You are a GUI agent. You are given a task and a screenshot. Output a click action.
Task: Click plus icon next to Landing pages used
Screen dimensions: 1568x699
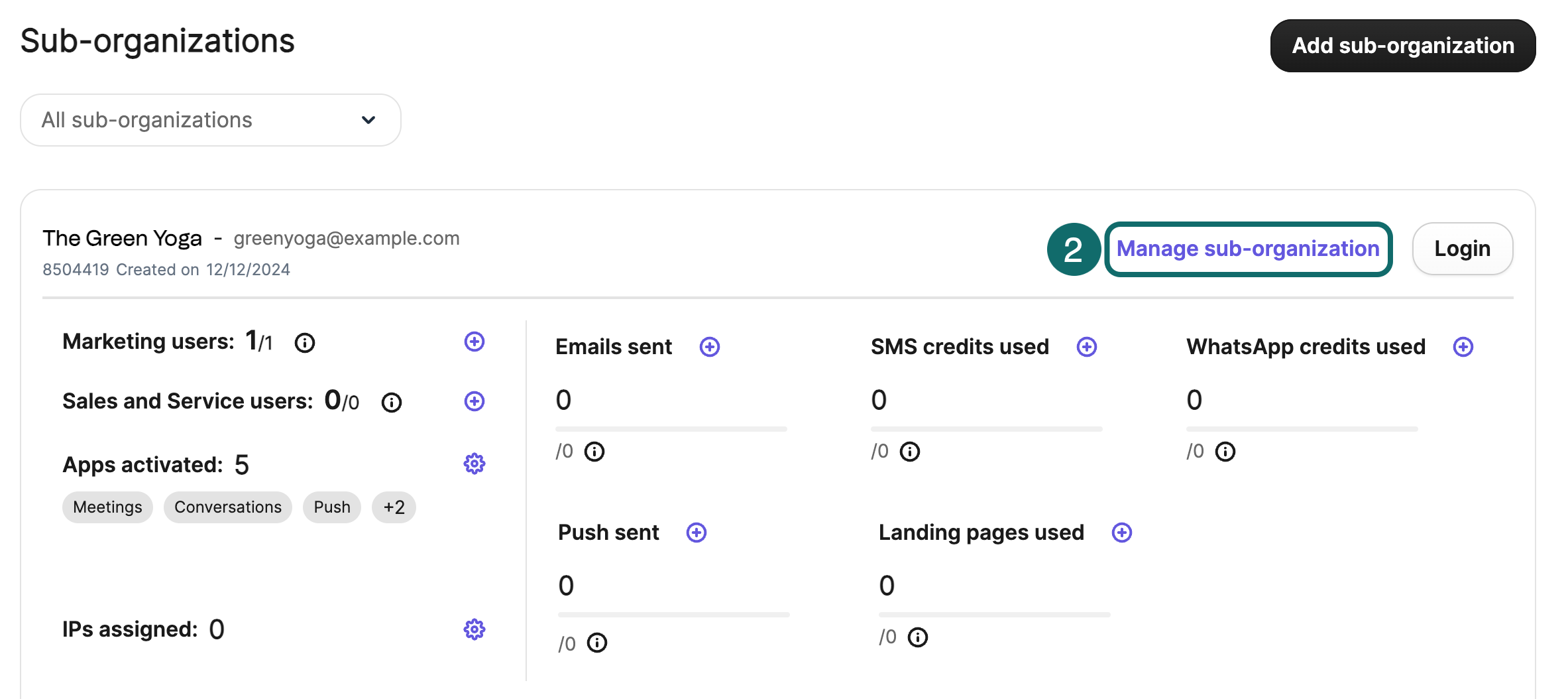pyautogui.click(x=1121, y=533)
